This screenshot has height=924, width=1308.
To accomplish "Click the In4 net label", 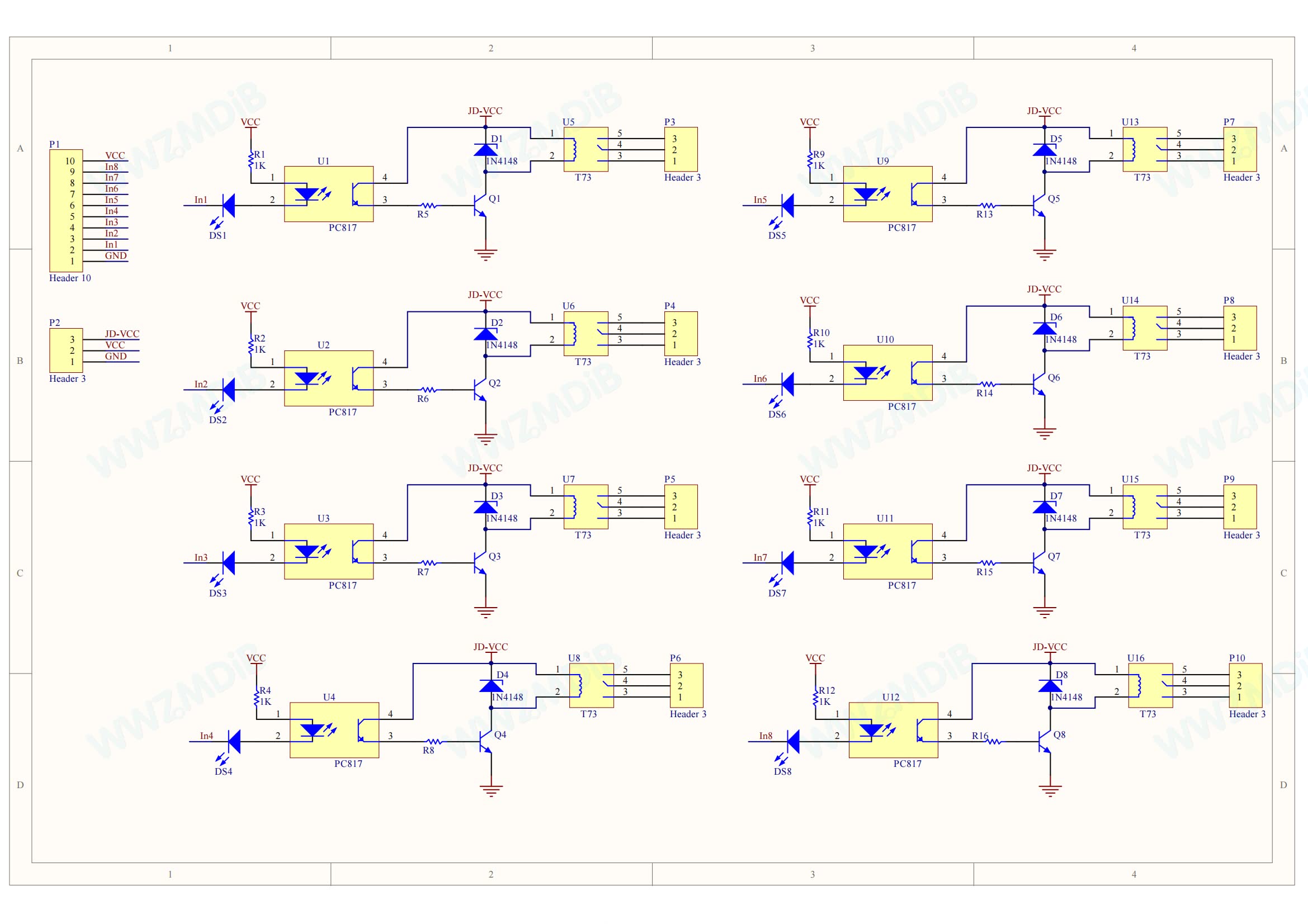I will (x=206, y=736).
